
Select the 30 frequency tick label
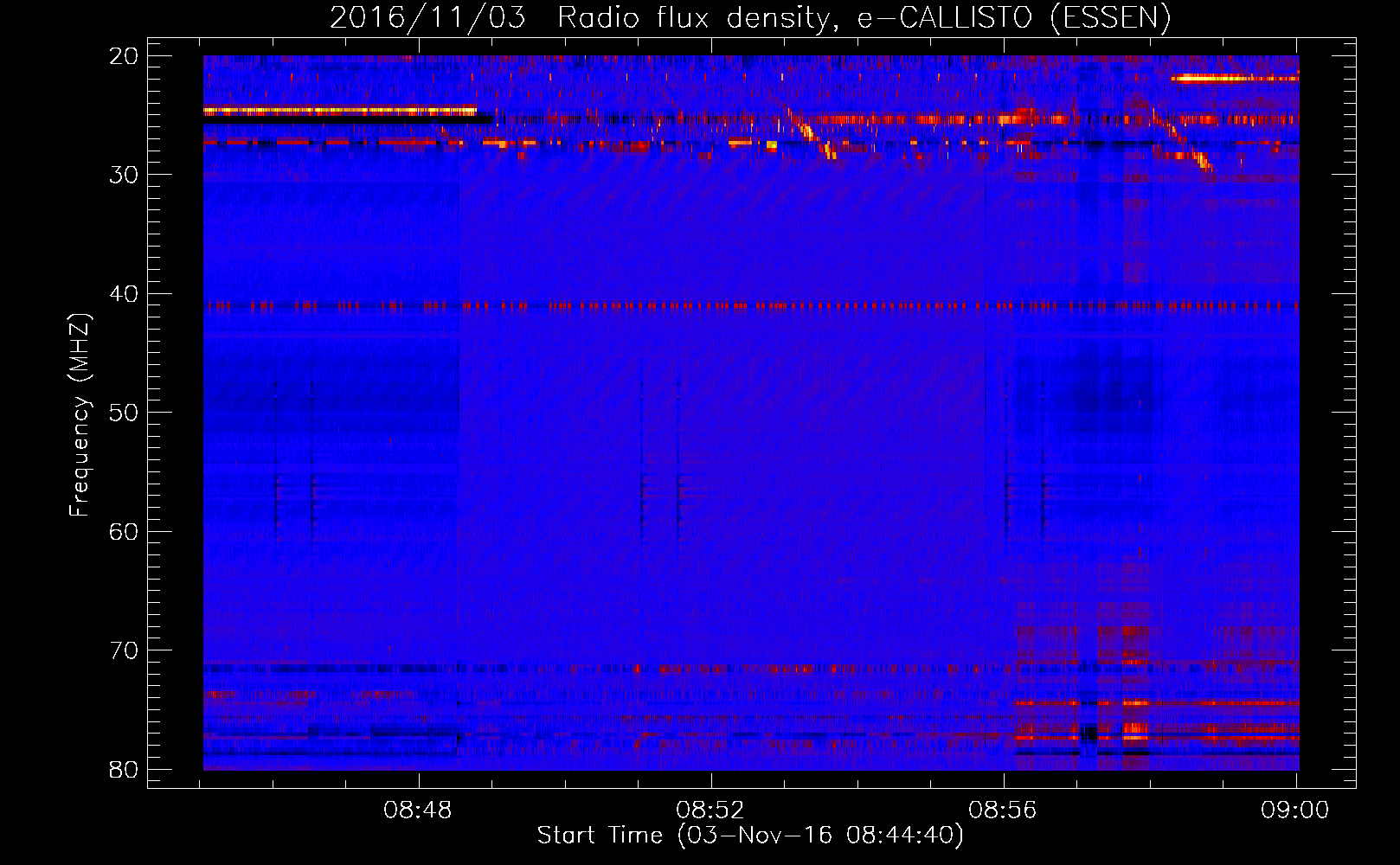click(124, 175)
